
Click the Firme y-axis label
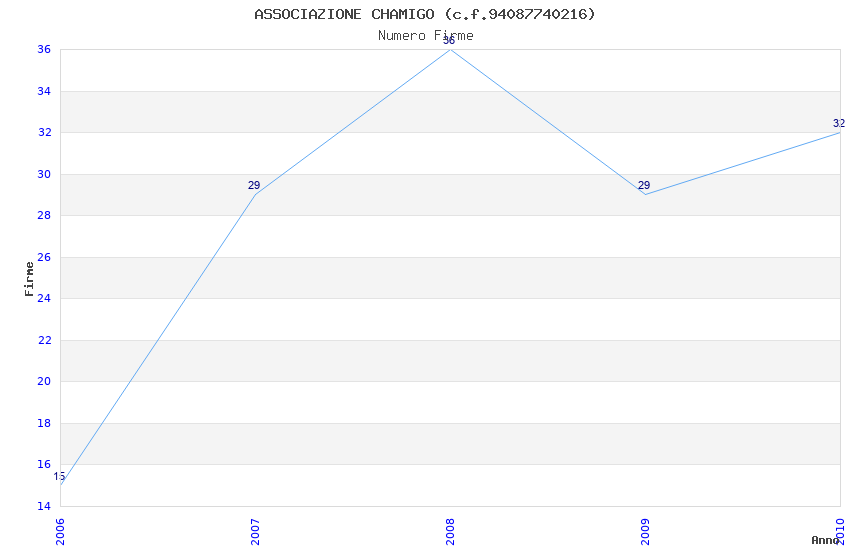pyautogui.click(x=29, y=279)
